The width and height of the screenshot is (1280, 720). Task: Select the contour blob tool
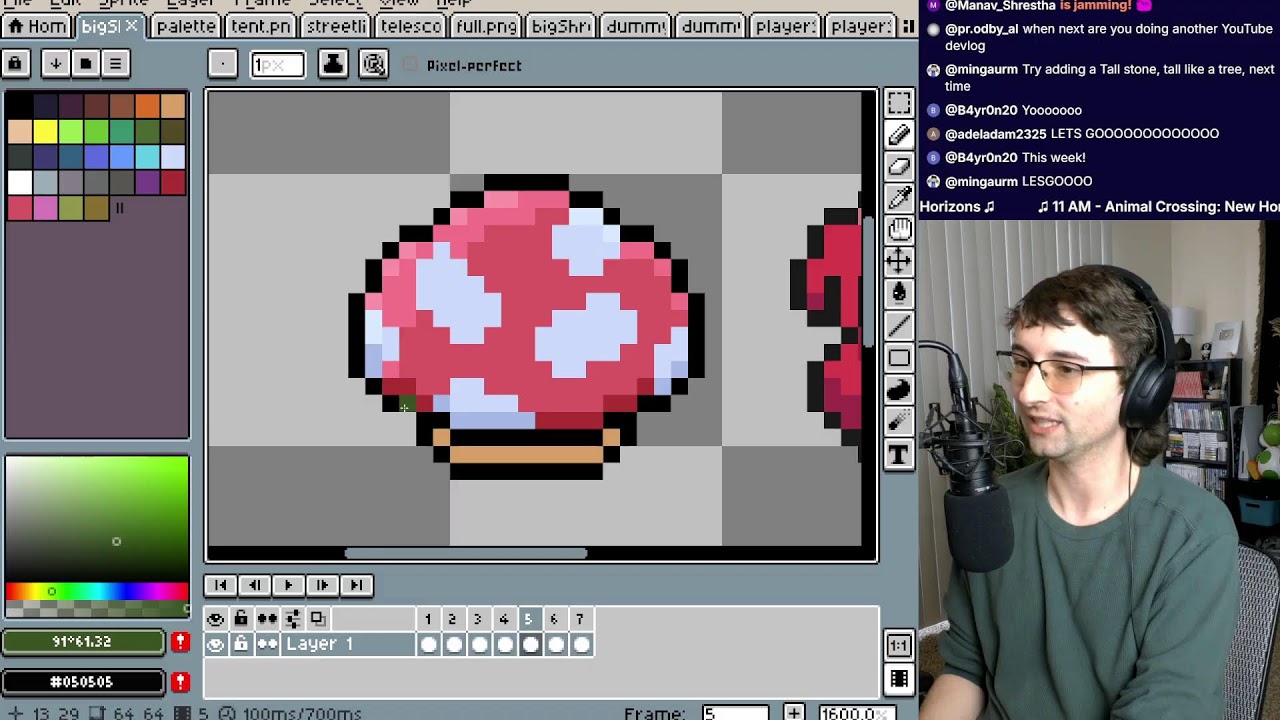coord(899,390)
